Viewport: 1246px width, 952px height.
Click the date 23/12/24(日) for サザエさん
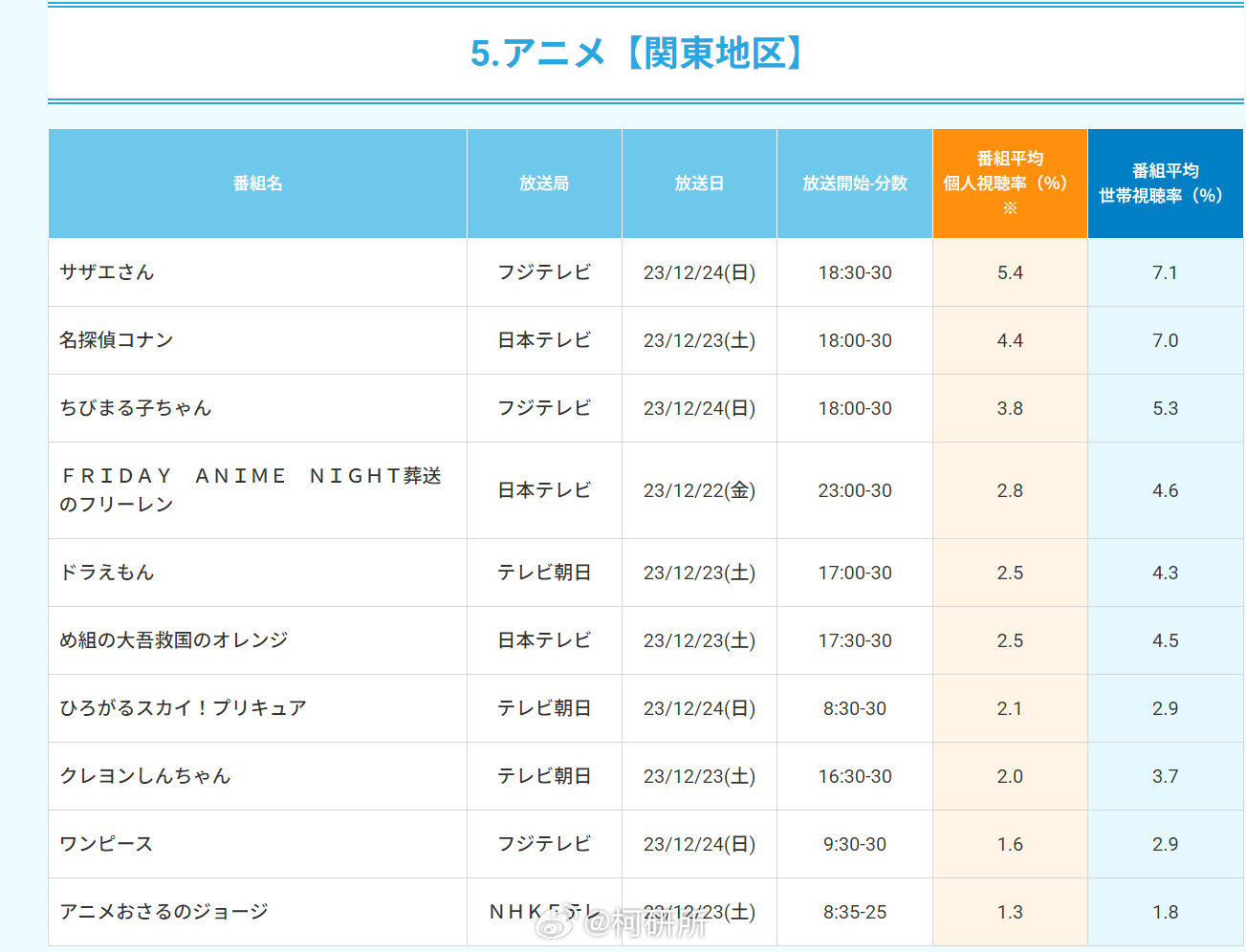(x=699, y=272)
